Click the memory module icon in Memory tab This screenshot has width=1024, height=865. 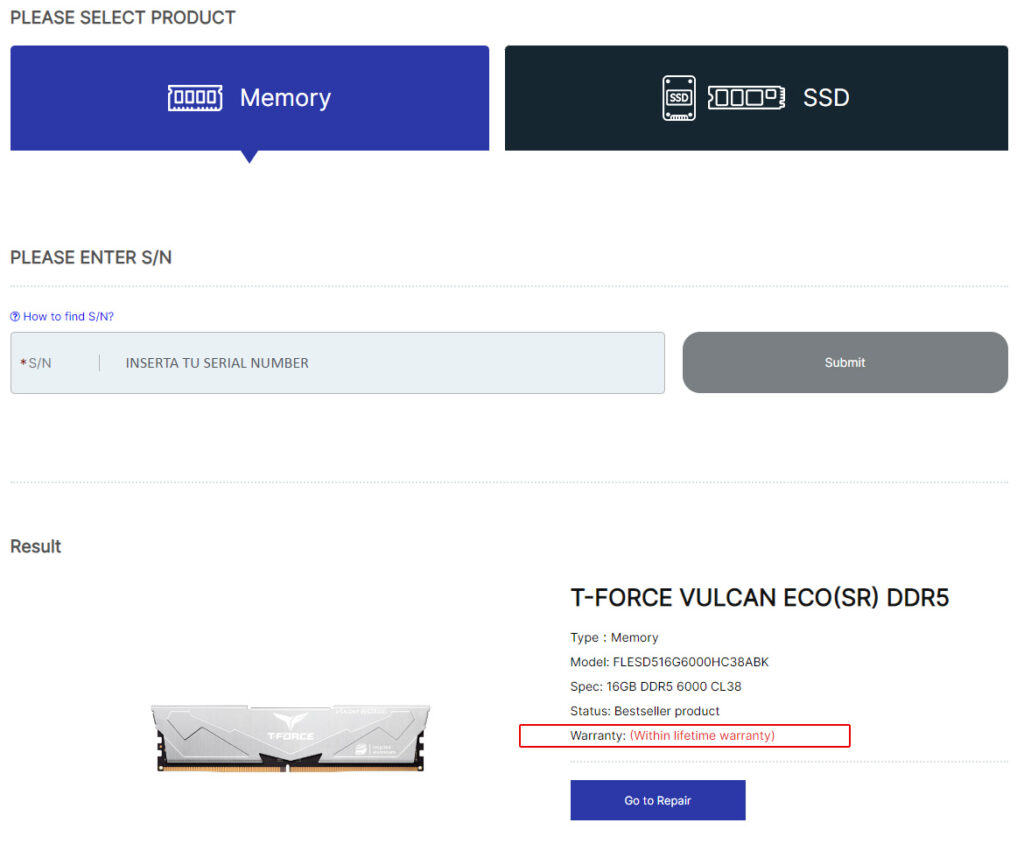195,98
